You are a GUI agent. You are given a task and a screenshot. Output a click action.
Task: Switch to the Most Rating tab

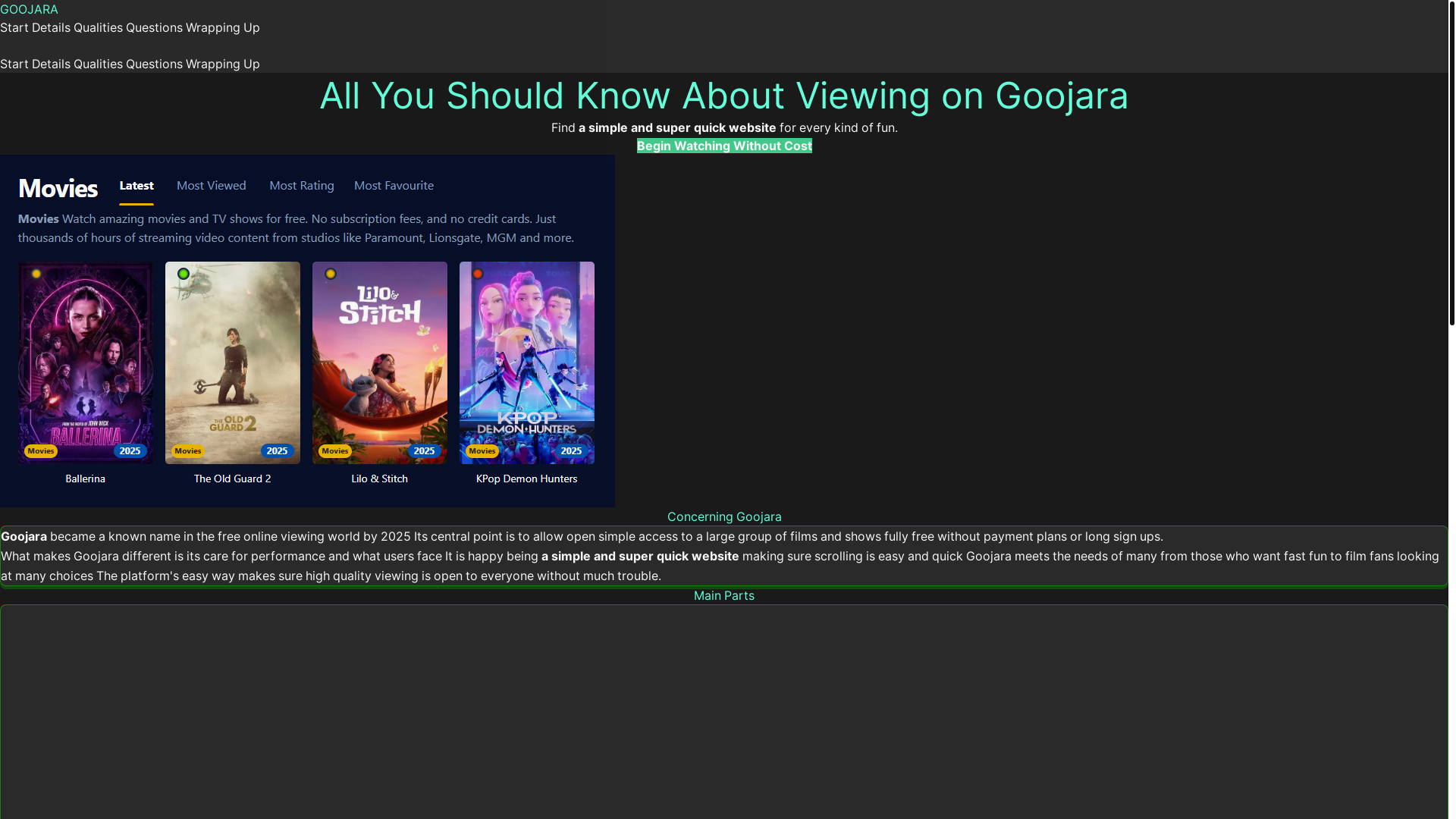click(302, 186)
